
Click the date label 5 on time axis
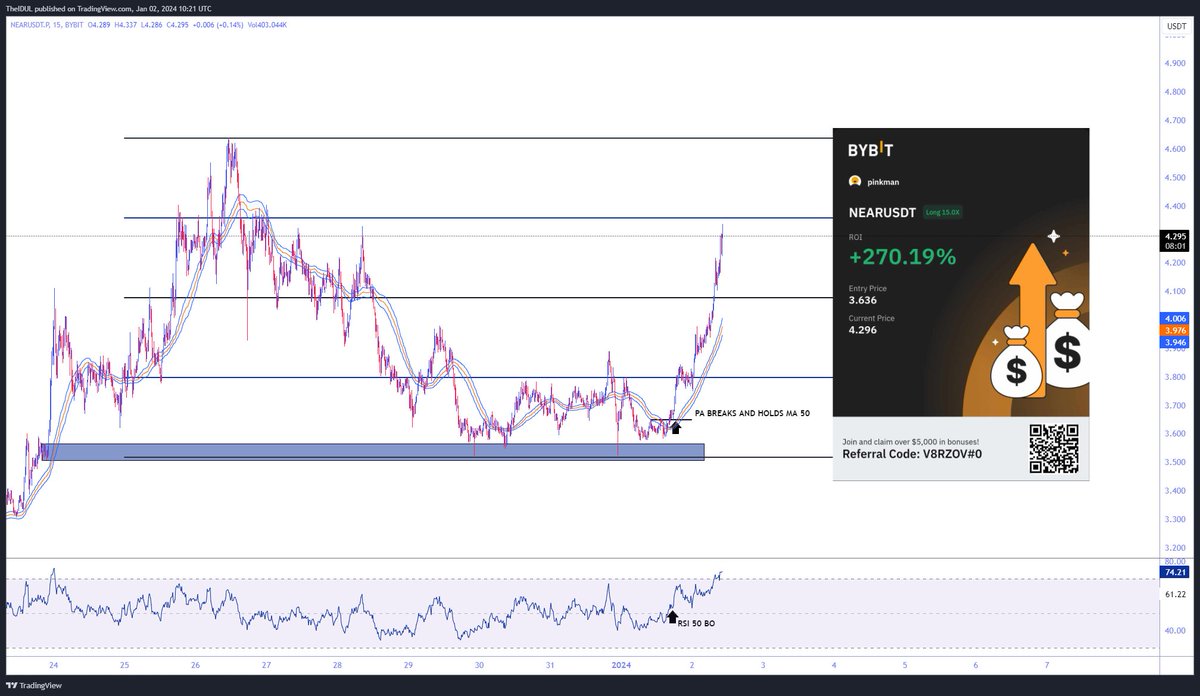(x=905, y=665)
